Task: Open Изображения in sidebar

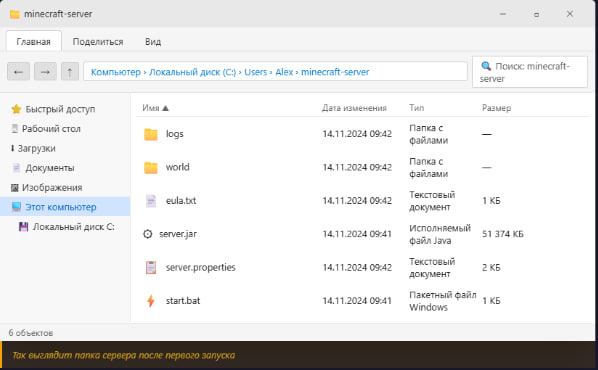Action: pyautogui.click(x=65, y=188)
